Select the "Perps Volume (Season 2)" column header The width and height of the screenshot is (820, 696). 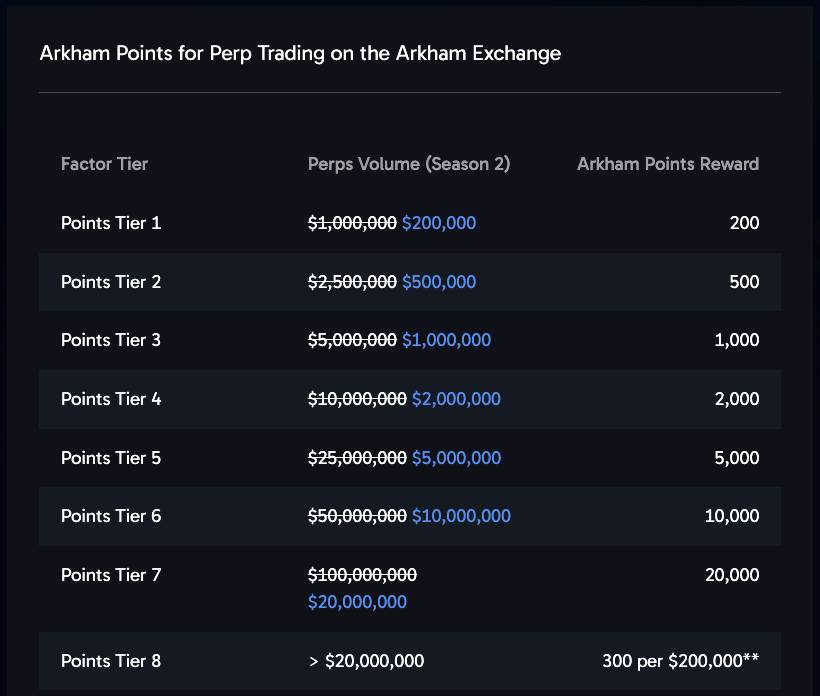pyautogui.click(x=409, y=164)
